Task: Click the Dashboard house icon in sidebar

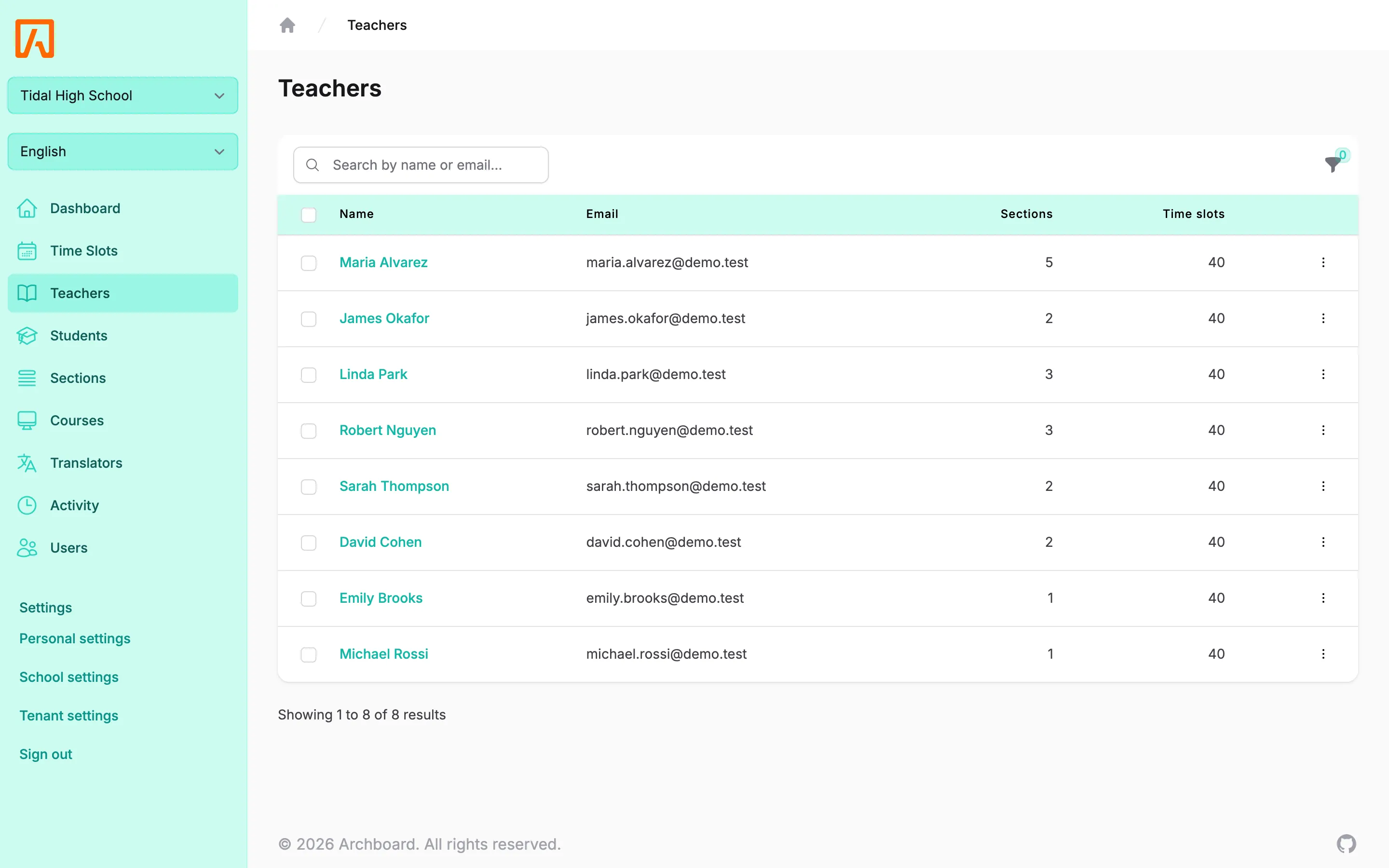Action: (27, 208)
